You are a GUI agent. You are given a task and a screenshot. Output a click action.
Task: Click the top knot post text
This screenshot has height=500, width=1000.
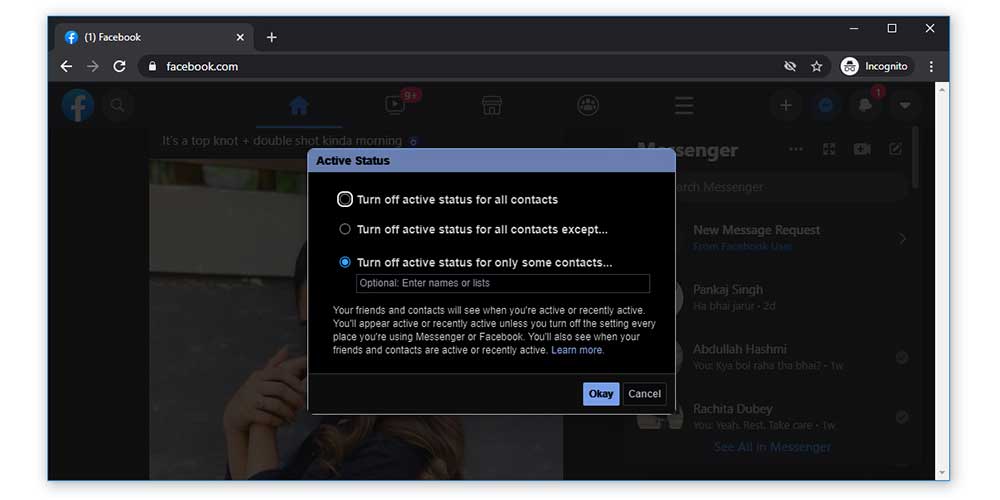(x=282, y=140)
